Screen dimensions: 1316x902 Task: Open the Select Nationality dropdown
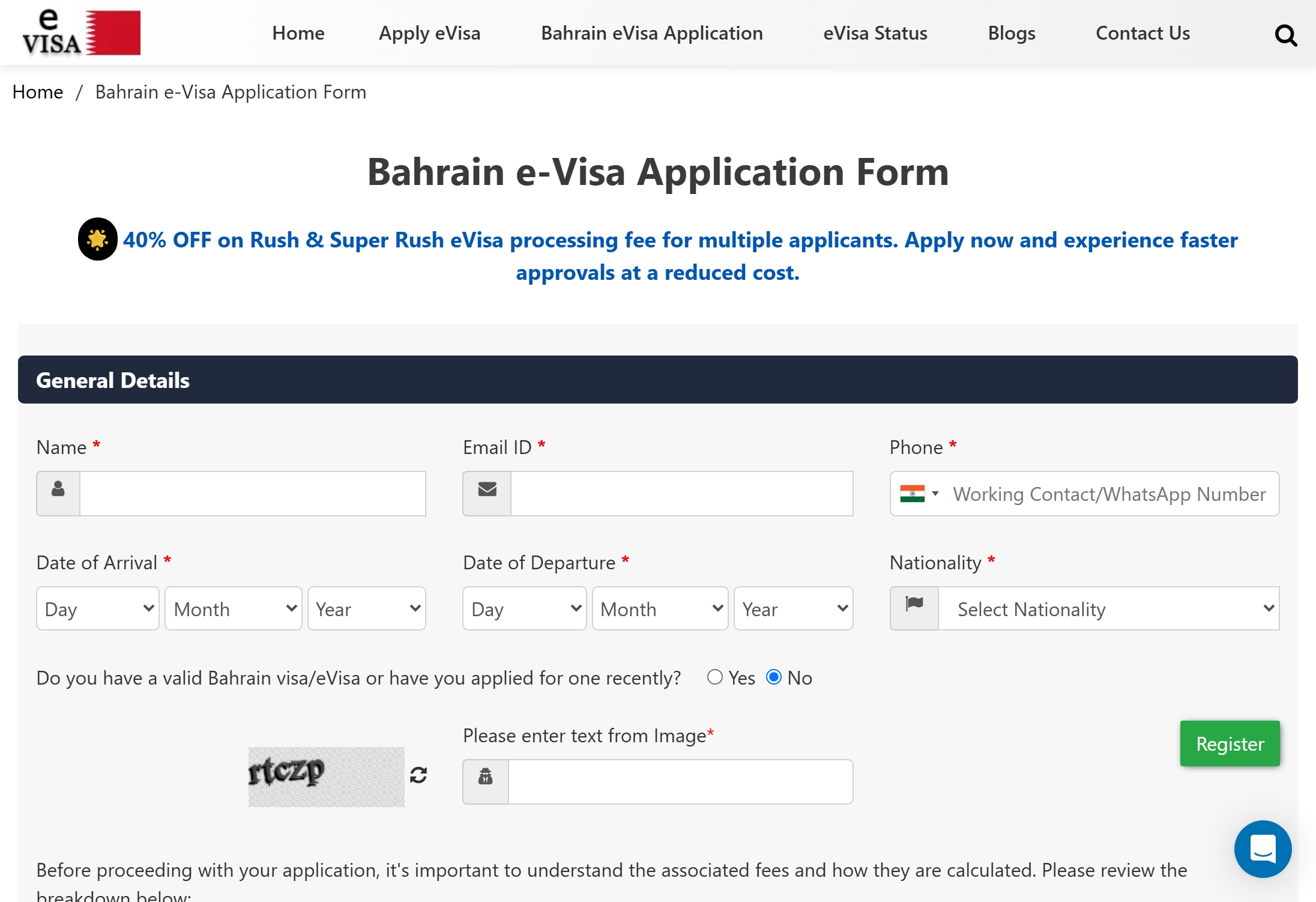(x=1108, y=608)
